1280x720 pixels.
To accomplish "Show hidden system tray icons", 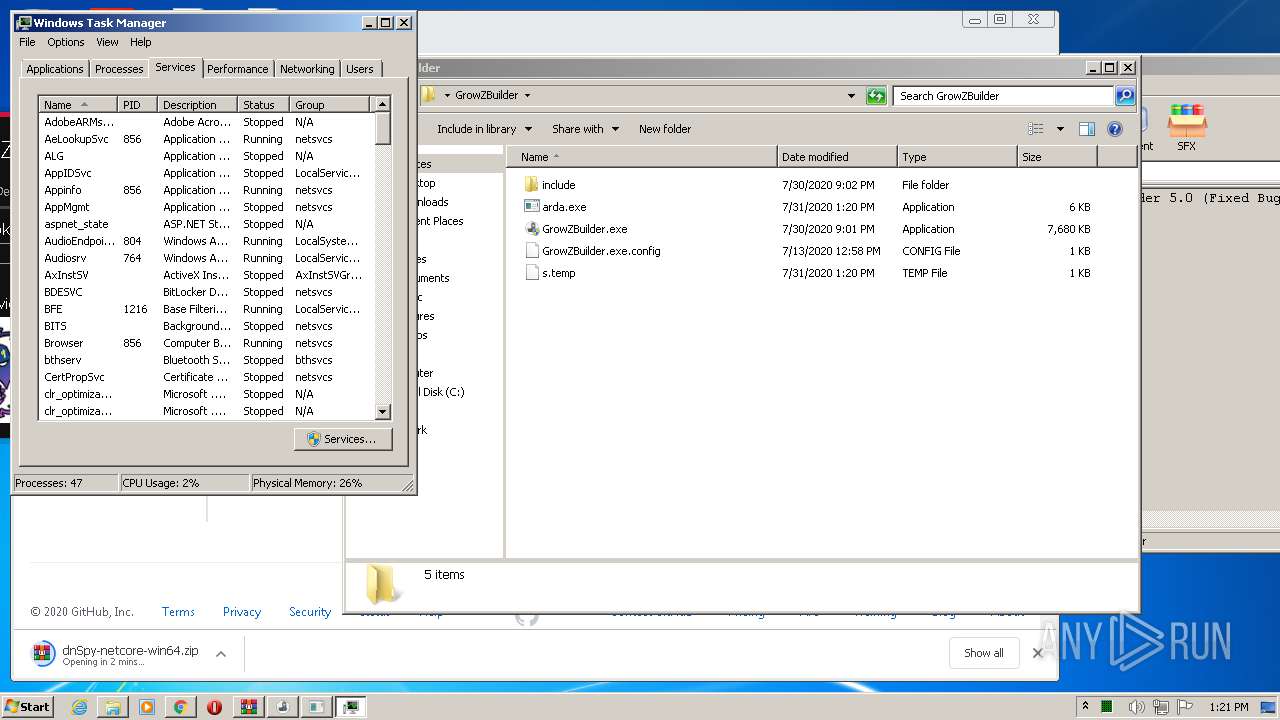I will tap(1085, 707).
